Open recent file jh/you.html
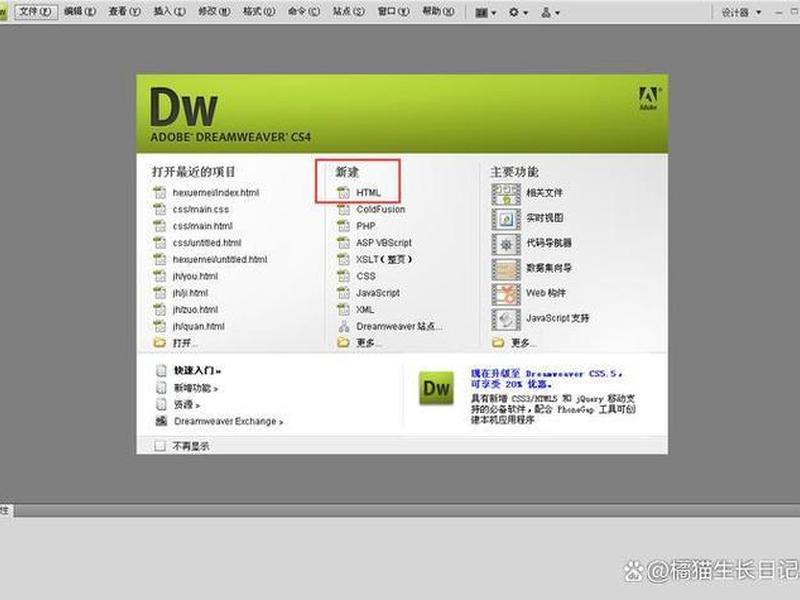The image size is (800, 600). click(195, 276)
